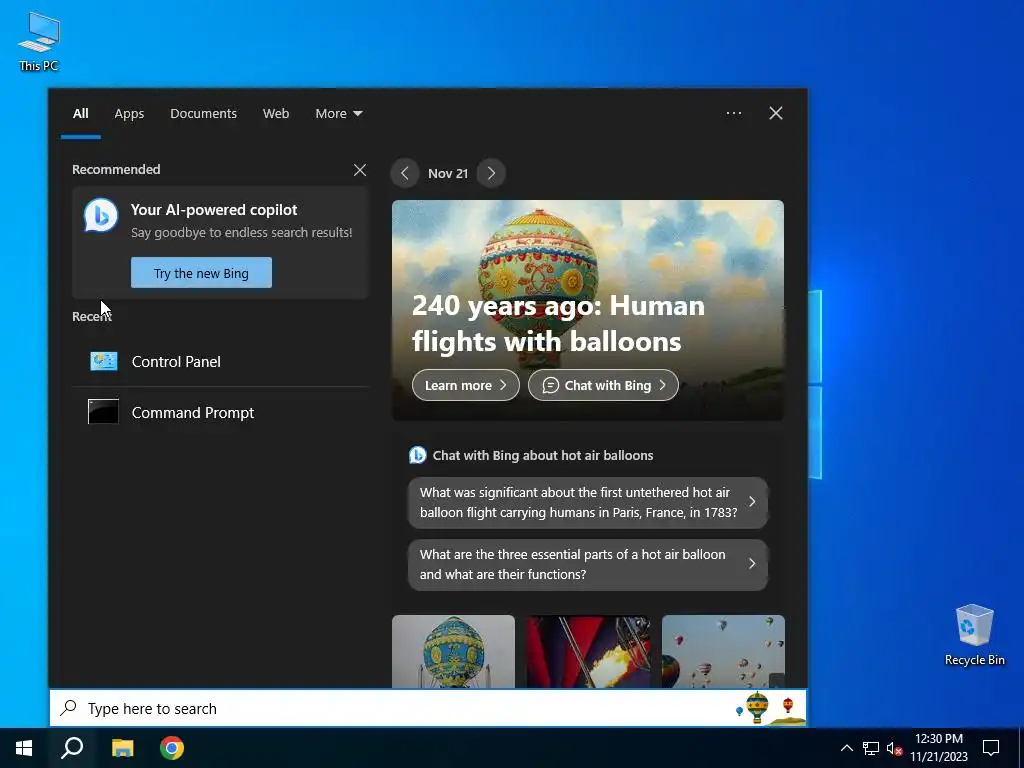The width and height of the screenshot is (1024, 768).
Task: Open the Command Prompt recent item
Action: click(x=220, y=412)
